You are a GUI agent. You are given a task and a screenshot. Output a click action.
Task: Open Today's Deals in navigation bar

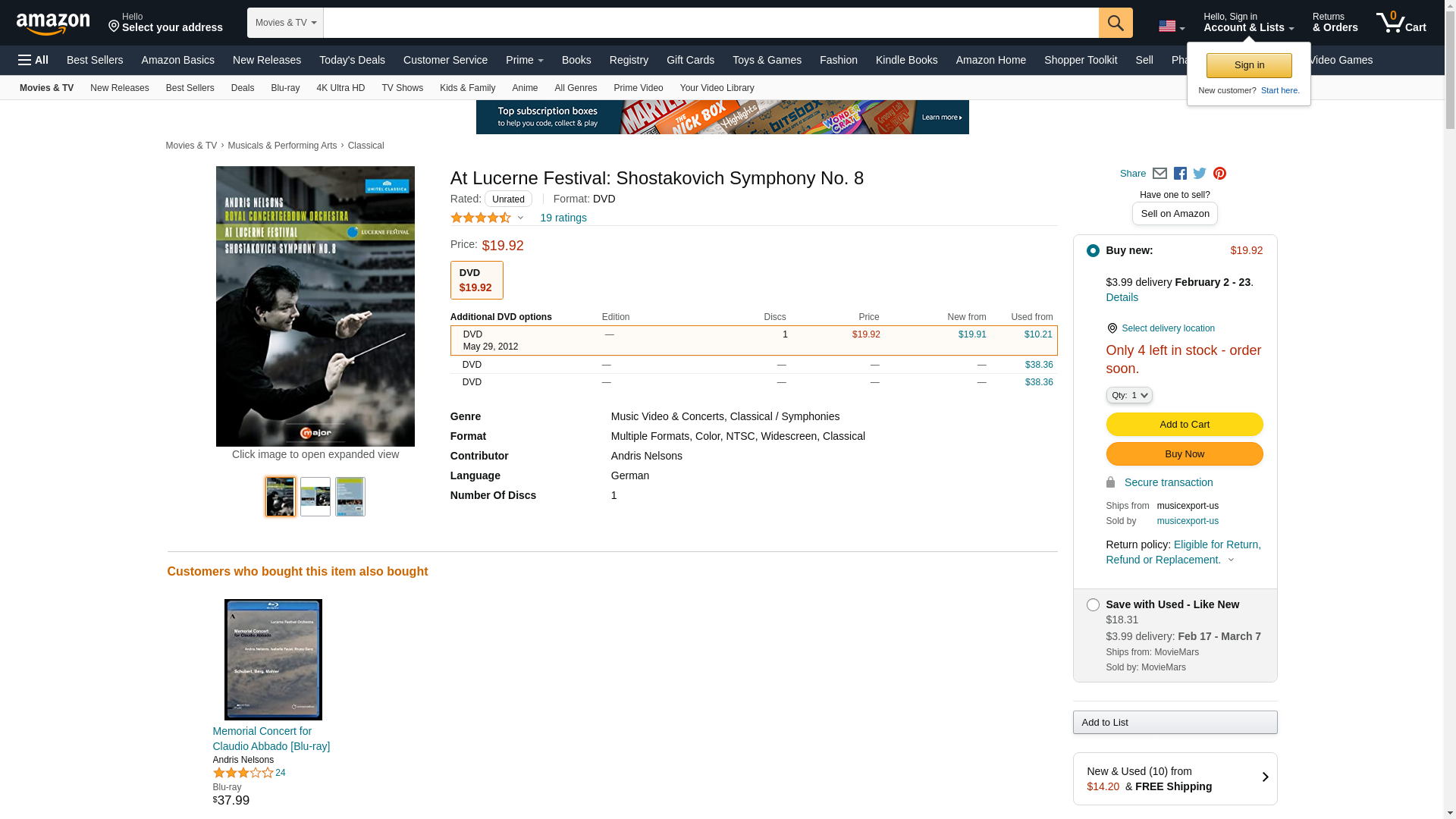click(352, 60)
